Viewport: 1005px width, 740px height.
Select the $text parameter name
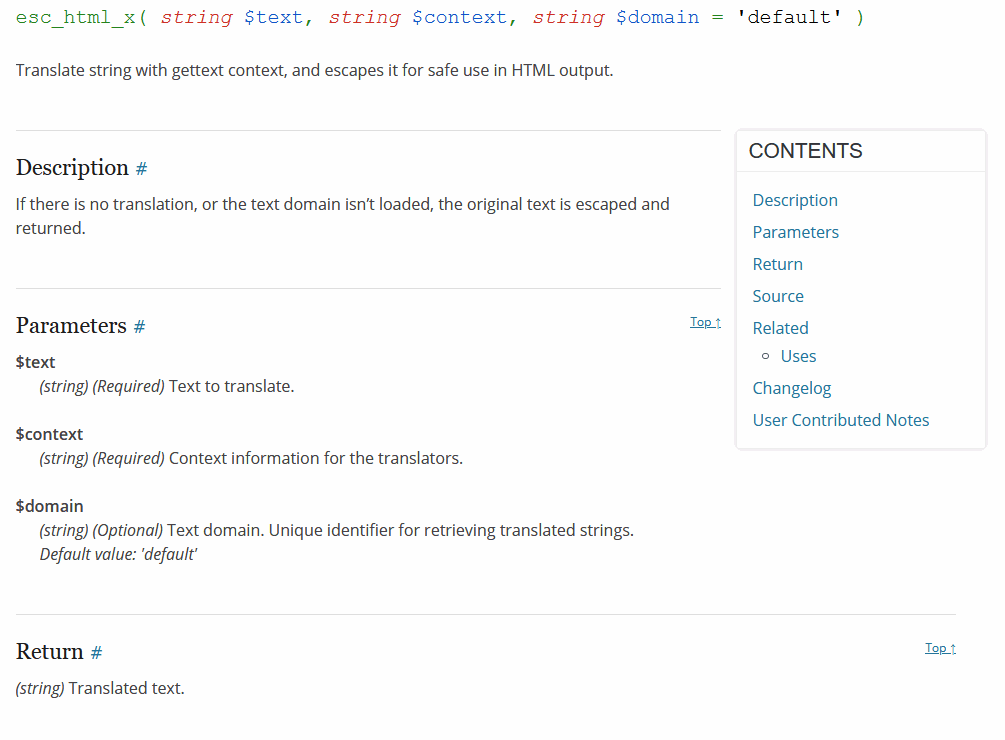[35, 363]
